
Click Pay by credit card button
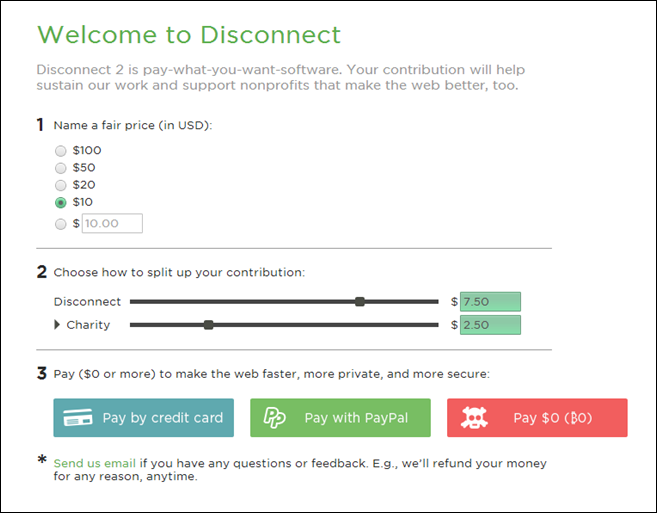click(144, 418)
